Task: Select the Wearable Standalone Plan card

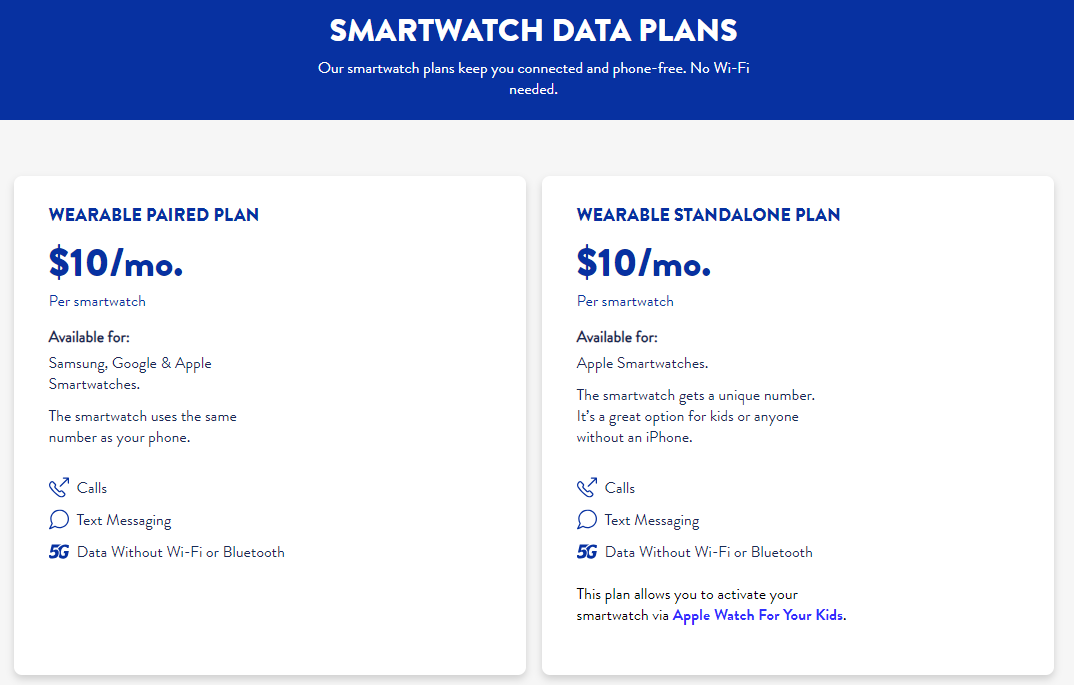Action: pos(797,424)
